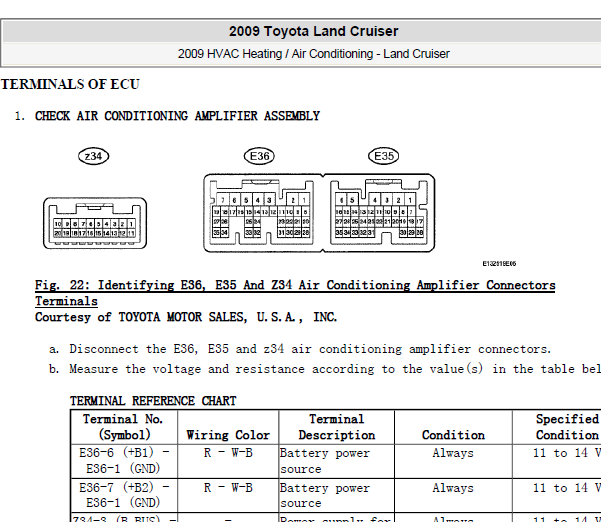This screenshot has width=601, height=522.
Task: Click the 'Courtesy of TOYOTA MOTOR SALES' line
Action: point(186,317)
